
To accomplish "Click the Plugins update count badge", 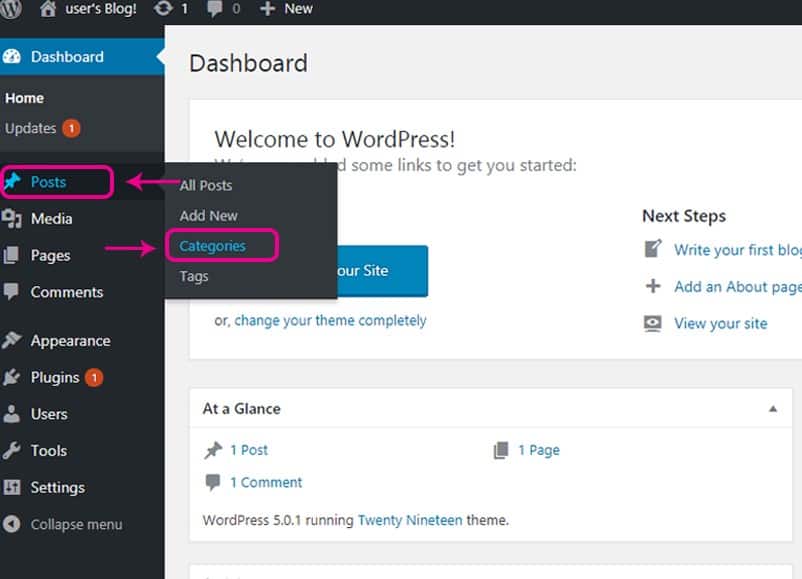I will [x=94, y=377].
